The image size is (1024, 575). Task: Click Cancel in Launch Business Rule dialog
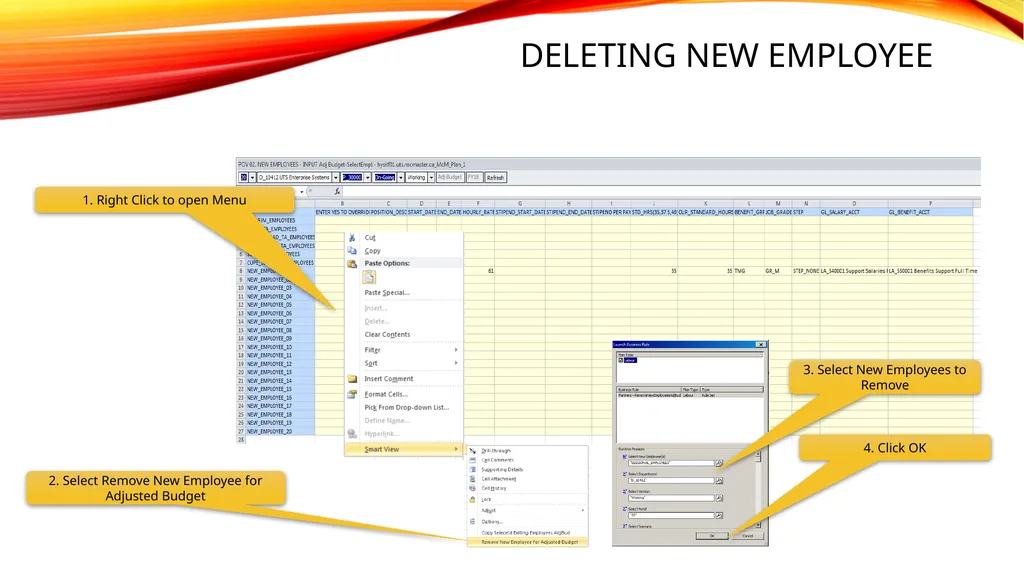tap(747, 536)
